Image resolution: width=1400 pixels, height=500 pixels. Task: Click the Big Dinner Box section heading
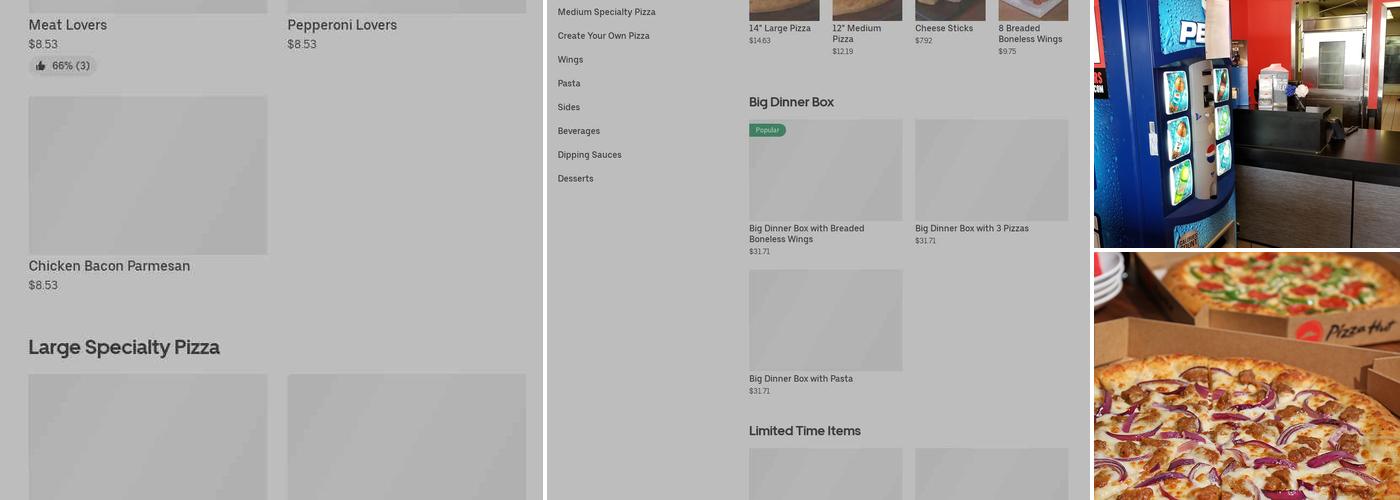[791, 102]
